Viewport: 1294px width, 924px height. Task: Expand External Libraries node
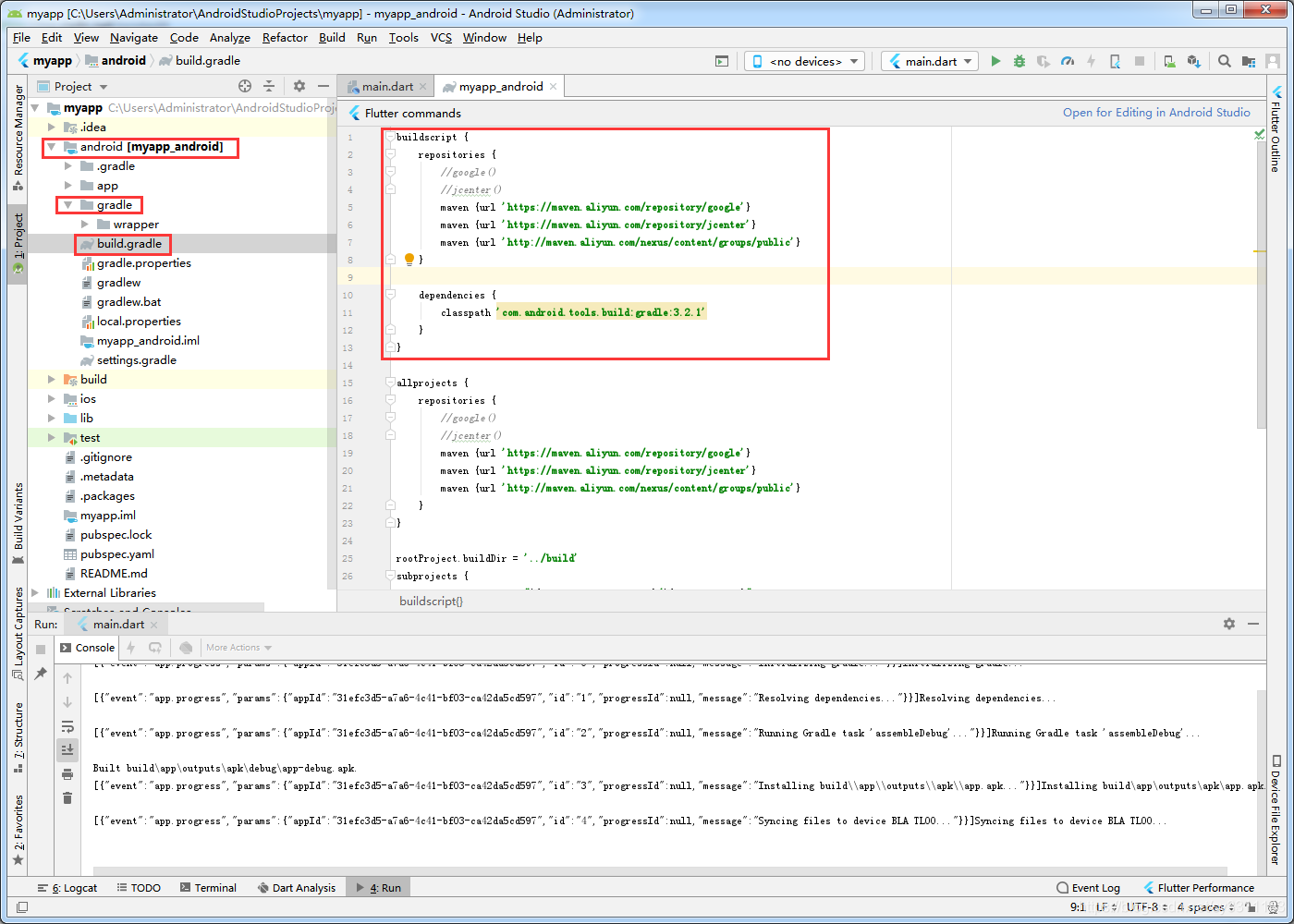tap(35, 593)
